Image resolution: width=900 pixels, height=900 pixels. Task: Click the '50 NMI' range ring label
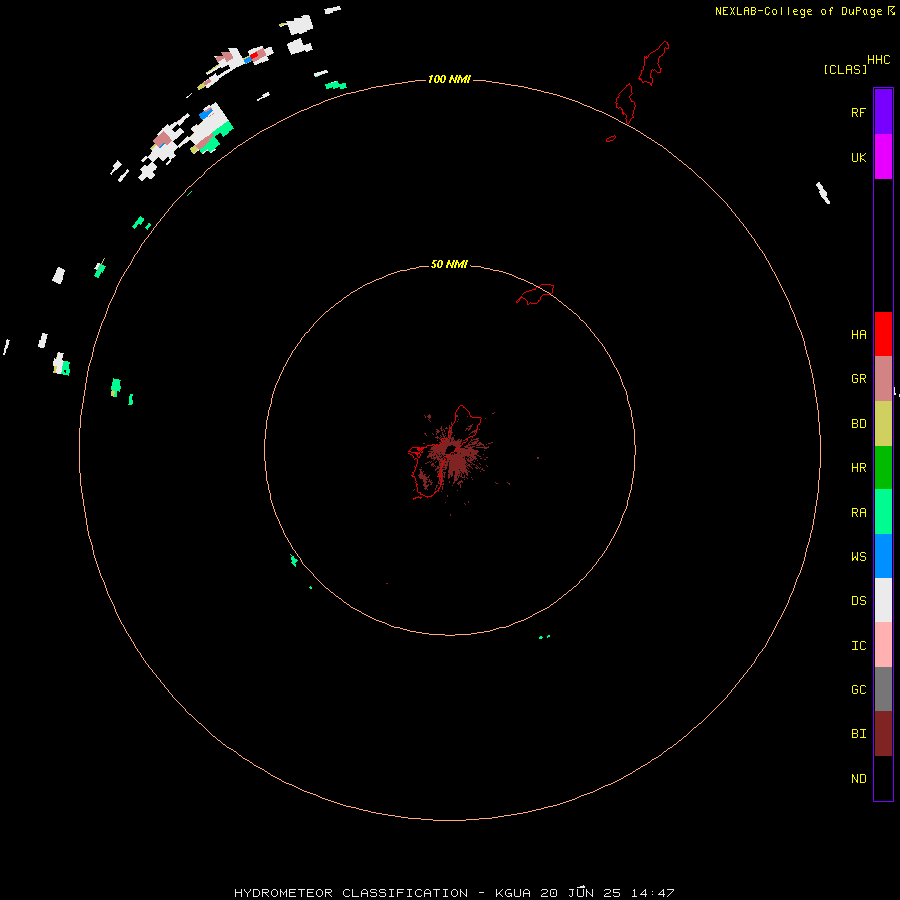tap(449, 264)
